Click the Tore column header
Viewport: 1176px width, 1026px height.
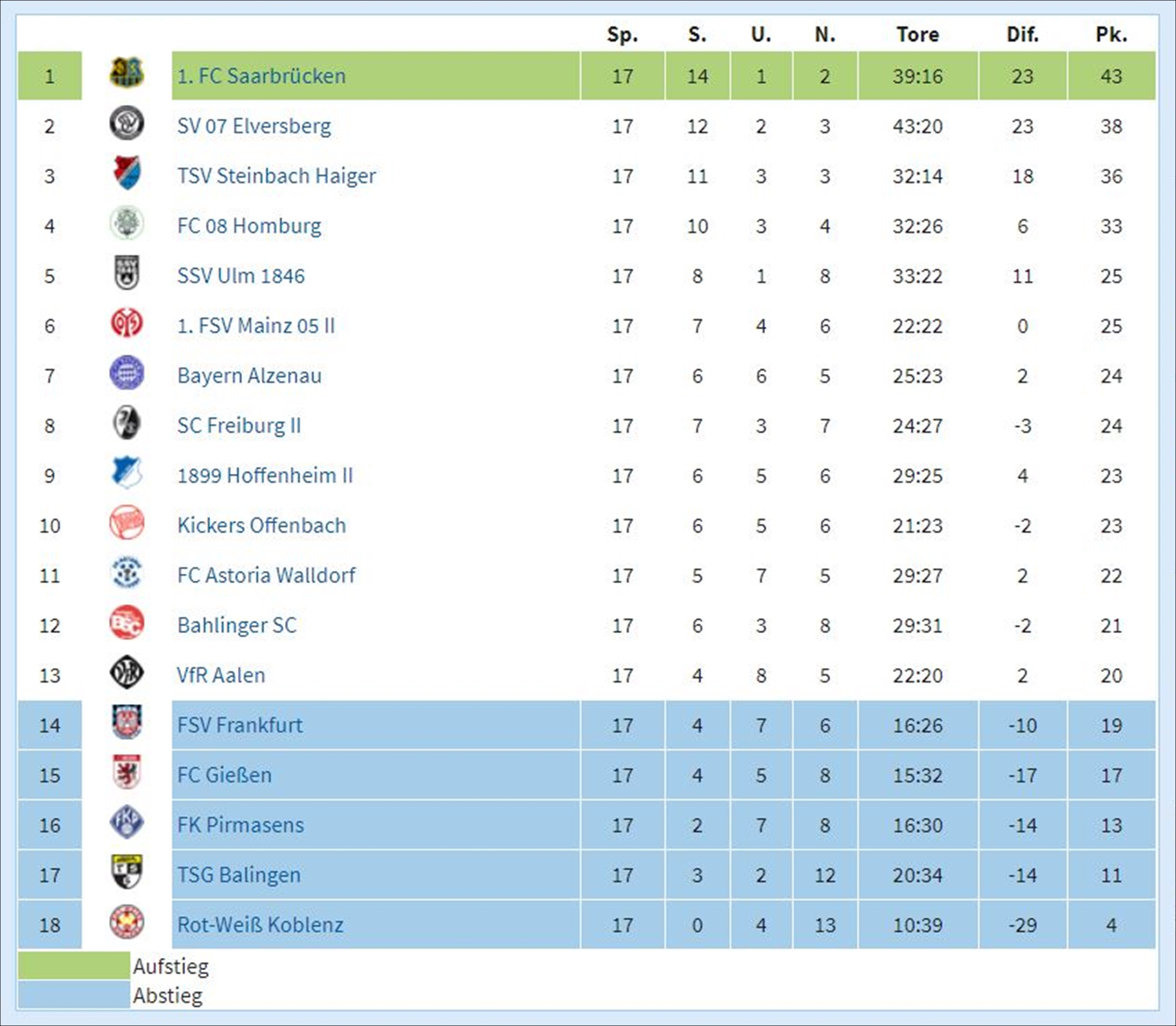pos(918,35)
